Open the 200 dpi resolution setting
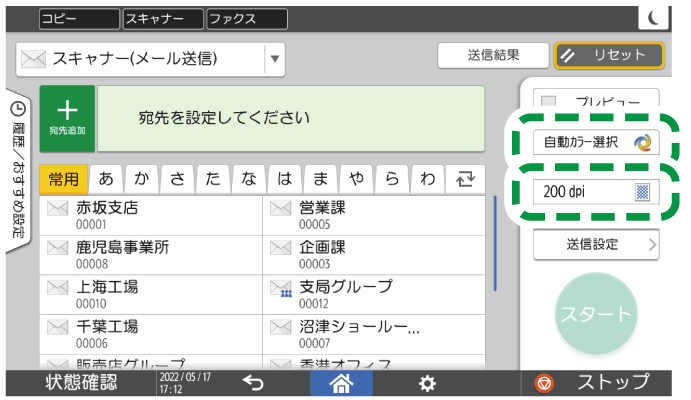The image size is (691, 400). click(x=596, y=192)
